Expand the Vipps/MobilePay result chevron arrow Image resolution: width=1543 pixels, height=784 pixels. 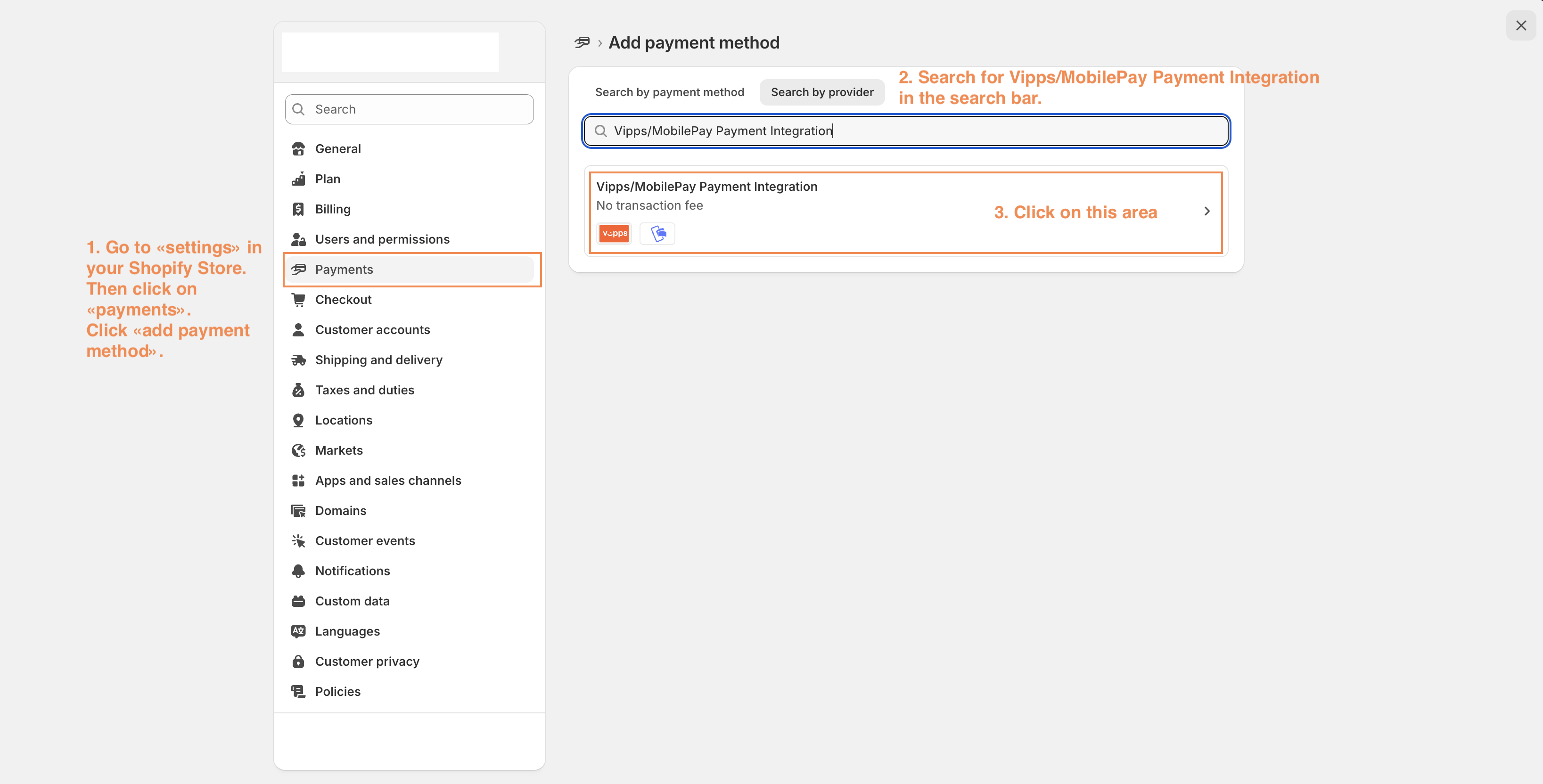click(1206, 212)
